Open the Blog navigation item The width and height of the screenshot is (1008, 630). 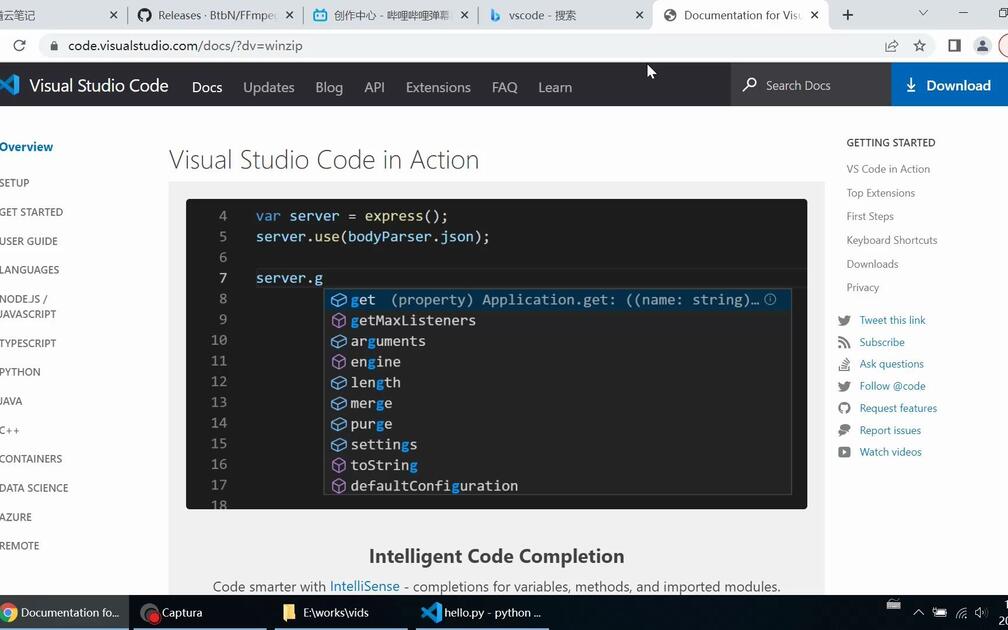(329, 87)
